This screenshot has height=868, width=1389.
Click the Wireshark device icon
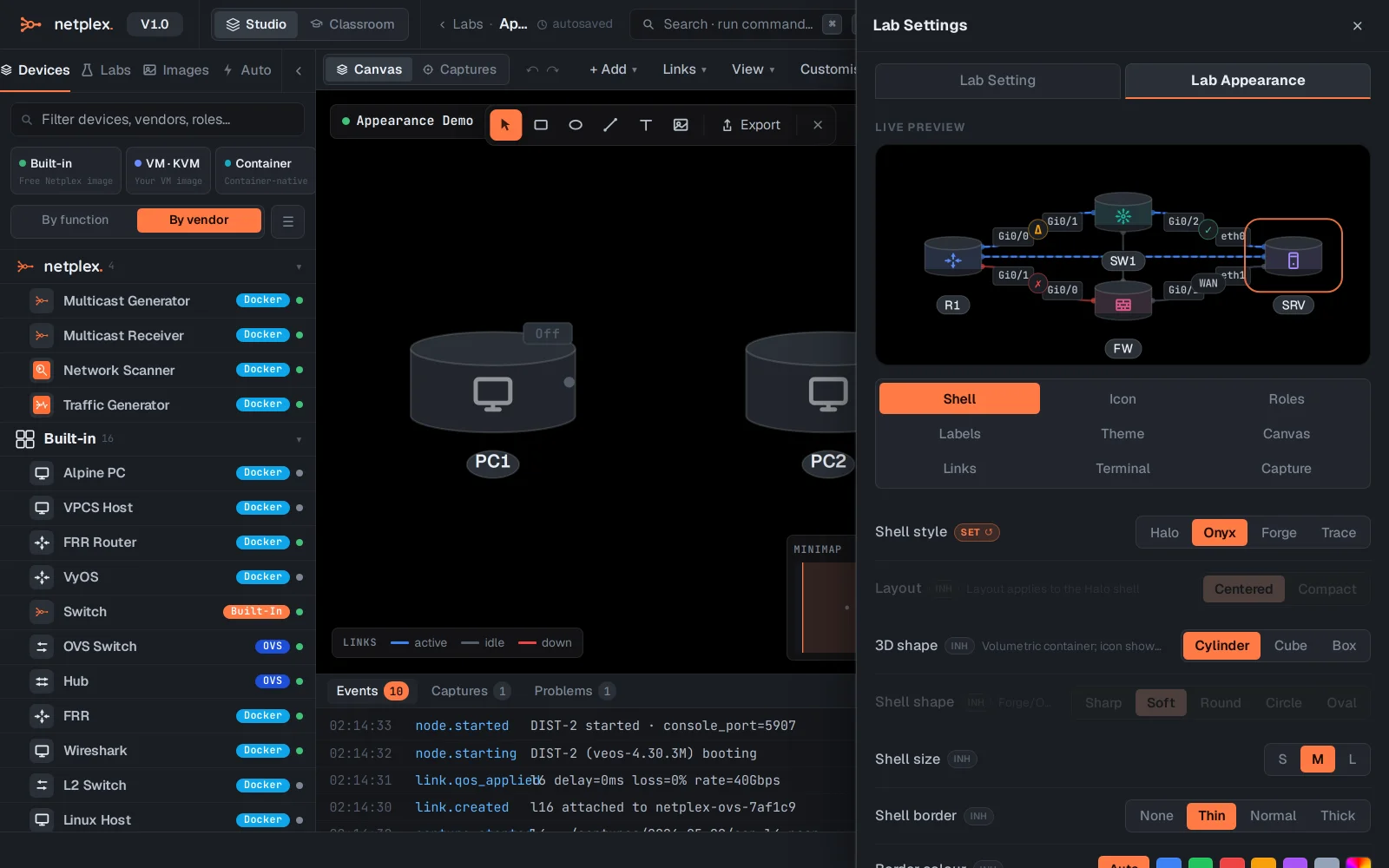[x=41, y=751]
